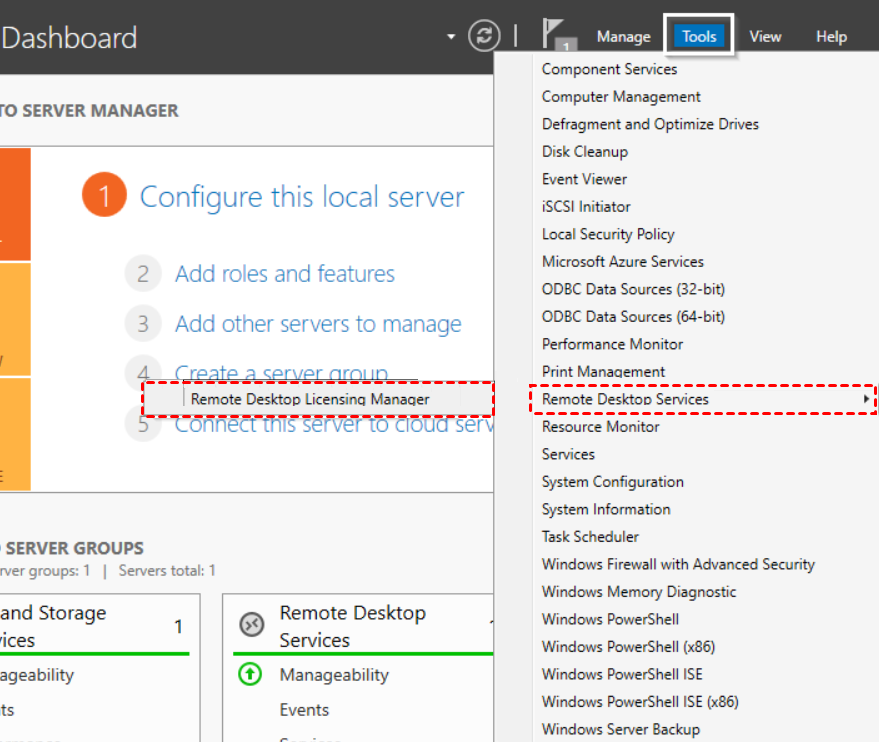879x742 pixels.
Task: Click Events under Remote Desktop Services tile
Action: click(x=304, y=710)
